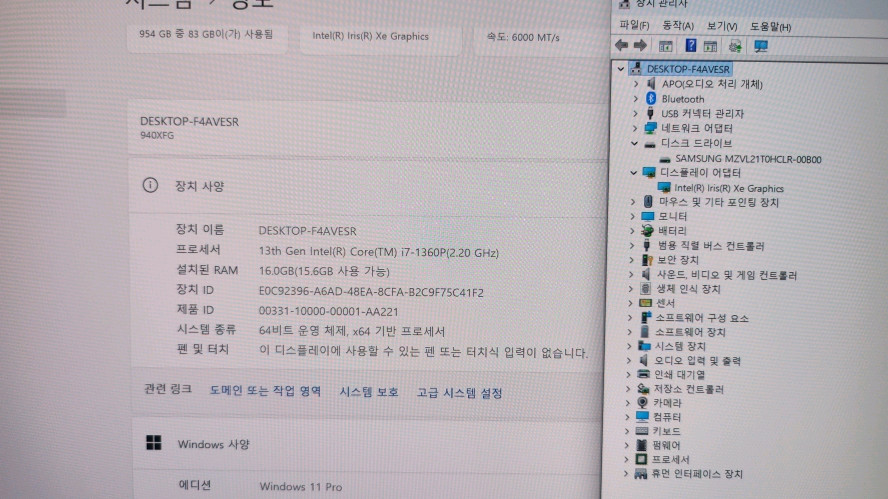Expand 마우스 및 기타 포인팅 장치
Image resolution: width=888 pixels, height=499 pixels.
[633, 202]
